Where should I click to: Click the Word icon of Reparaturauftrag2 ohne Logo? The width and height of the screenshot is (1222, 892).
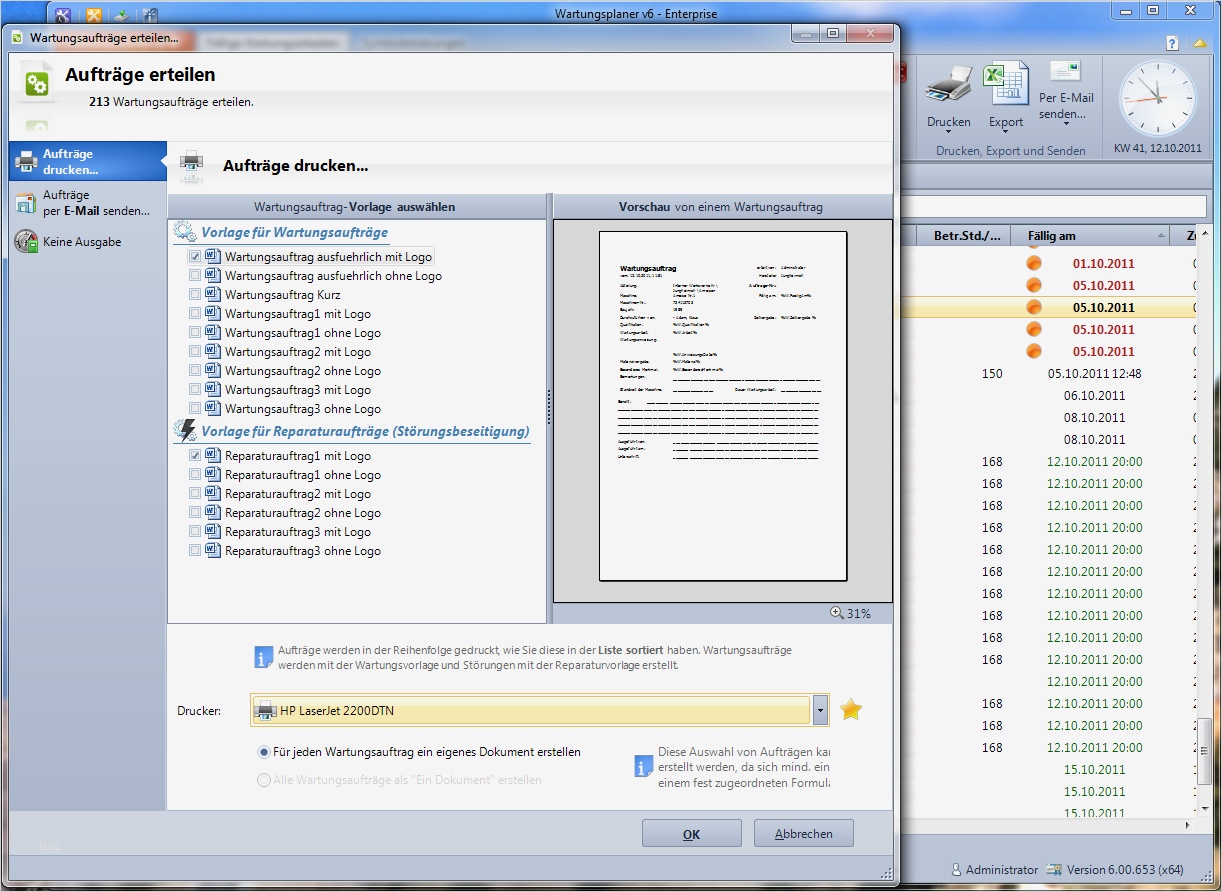(212, 512)
